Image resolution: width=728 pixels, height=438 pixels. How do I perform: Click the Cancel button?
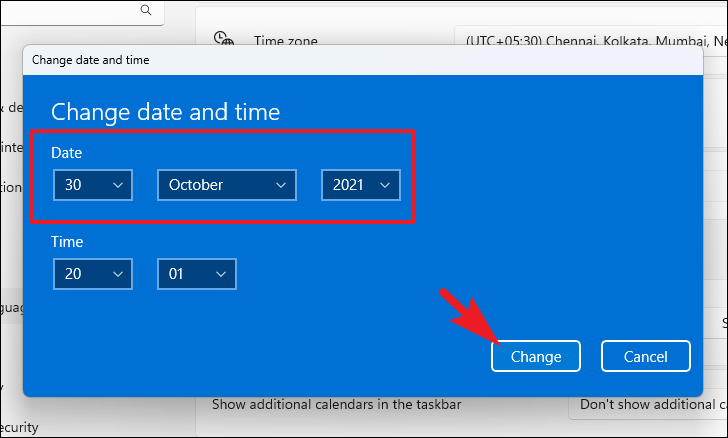[645, 356]
